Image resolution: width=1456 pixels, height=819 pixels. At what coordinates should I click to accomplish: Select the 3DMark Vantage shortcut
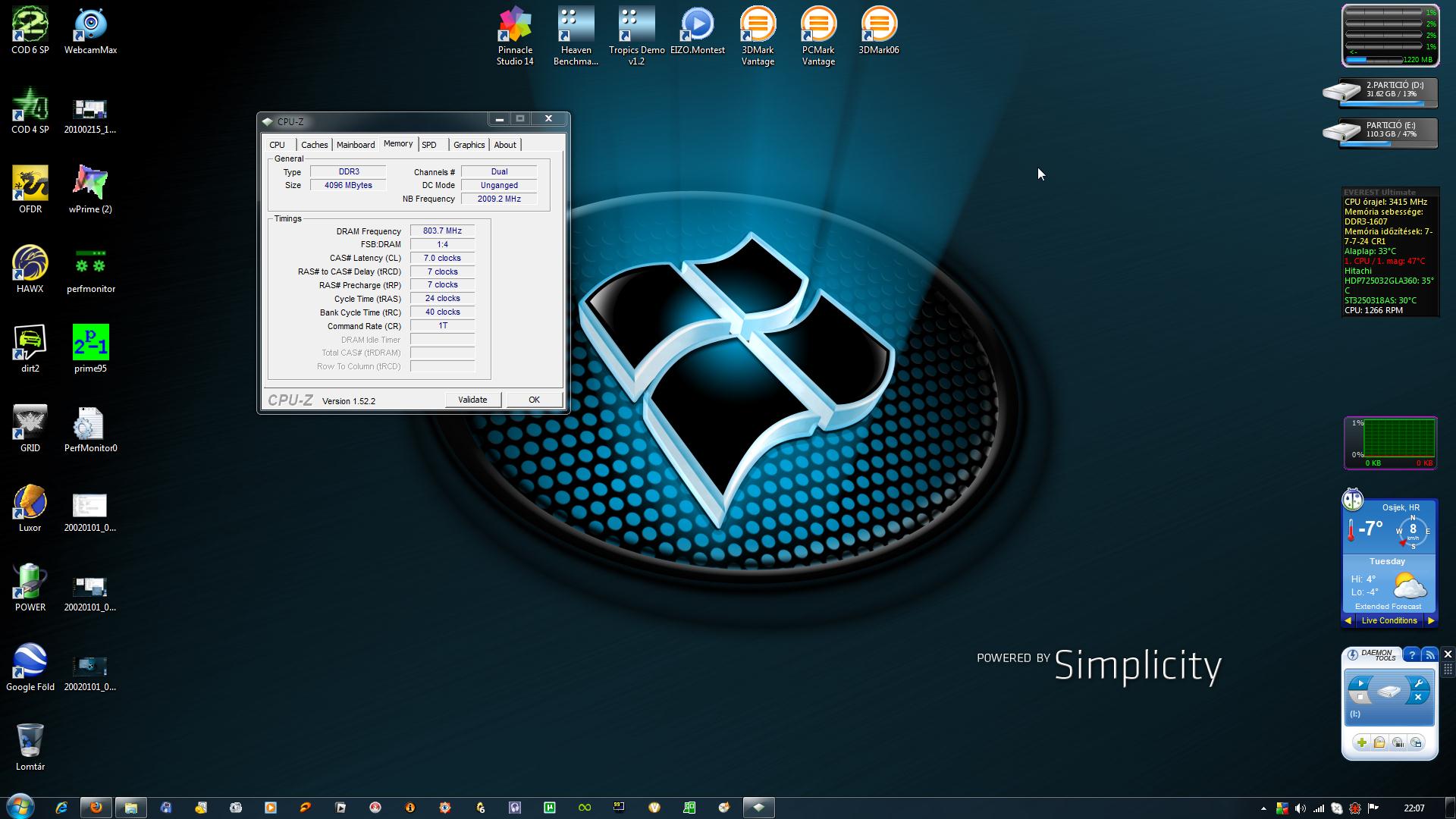[758, 36]
